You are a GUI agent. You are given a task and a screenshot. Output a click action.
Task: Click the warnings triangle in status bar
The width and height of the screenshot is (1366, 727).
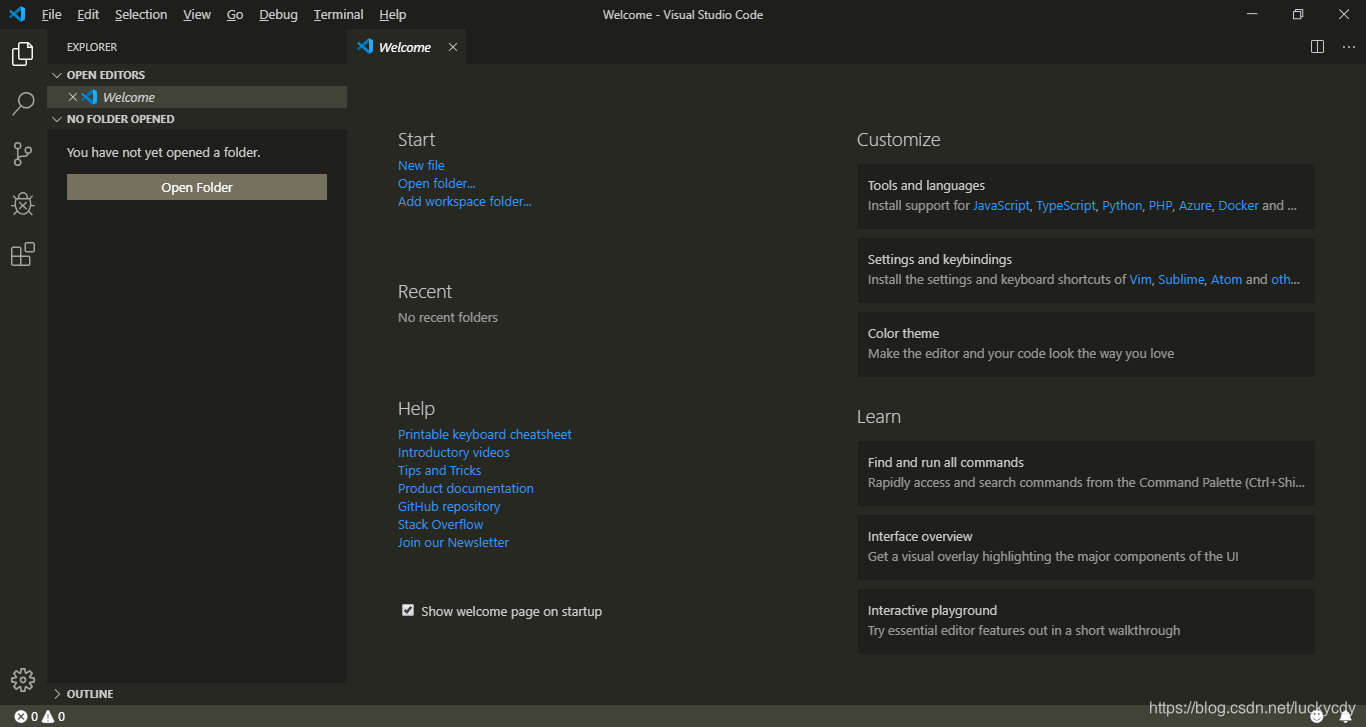click(x=47, y=716)
